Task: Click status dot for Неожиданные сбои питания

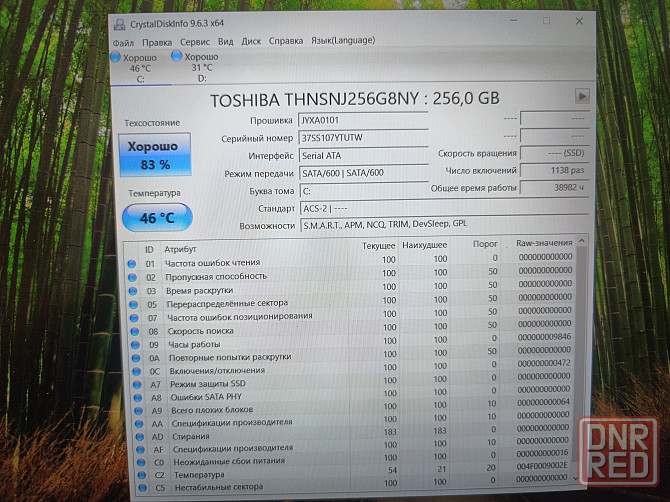Action: 141,462
